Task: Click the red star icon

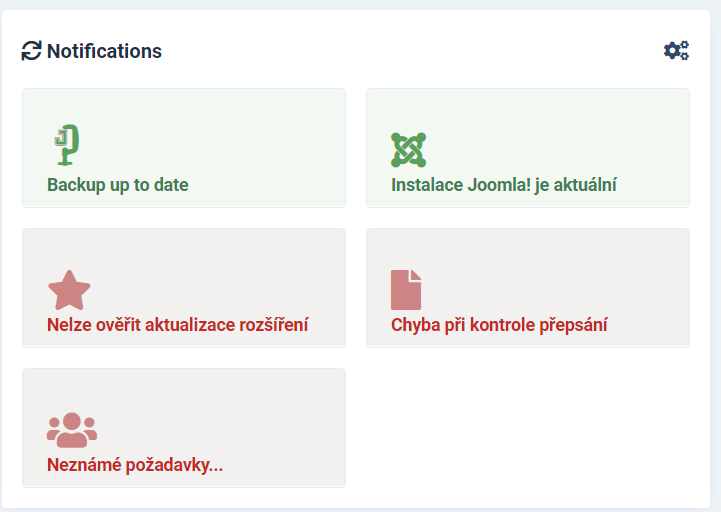Action: pyautogui.click(x=69, y=290)
